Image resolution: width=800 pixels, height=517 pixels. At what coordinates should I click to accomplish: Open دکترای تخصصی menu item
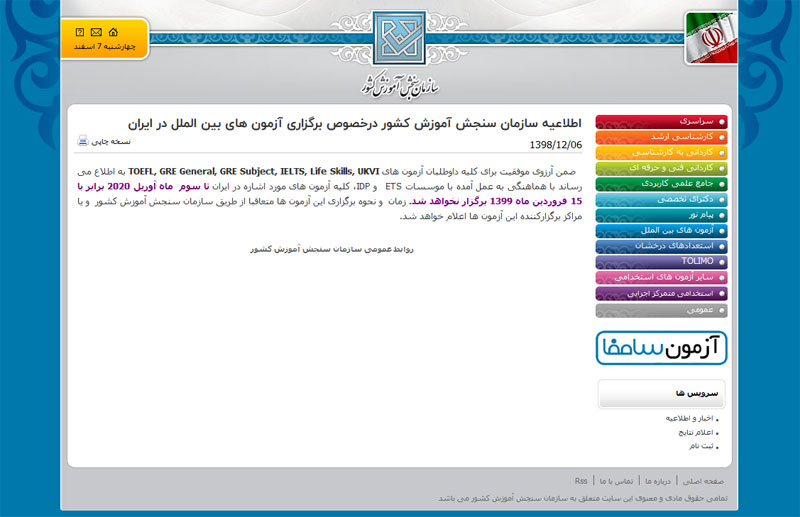point(661,200)
